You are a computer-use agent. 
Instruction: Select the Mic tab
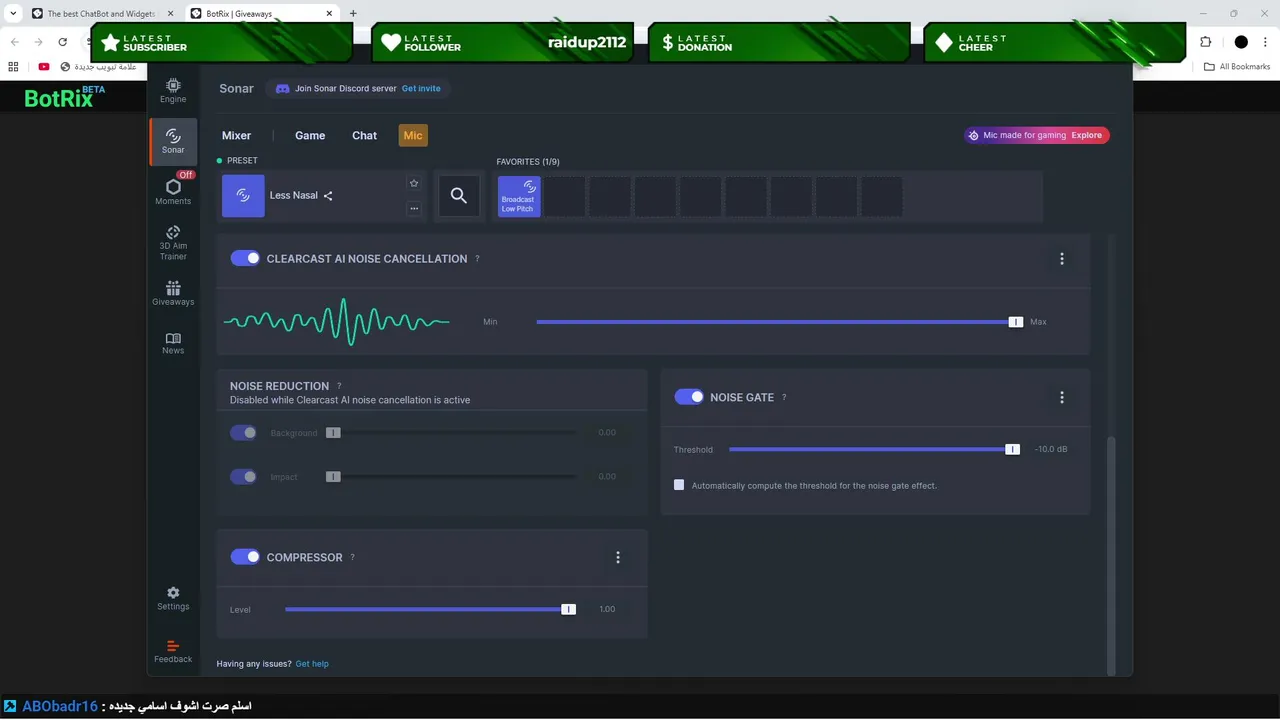tap(413, 135)
